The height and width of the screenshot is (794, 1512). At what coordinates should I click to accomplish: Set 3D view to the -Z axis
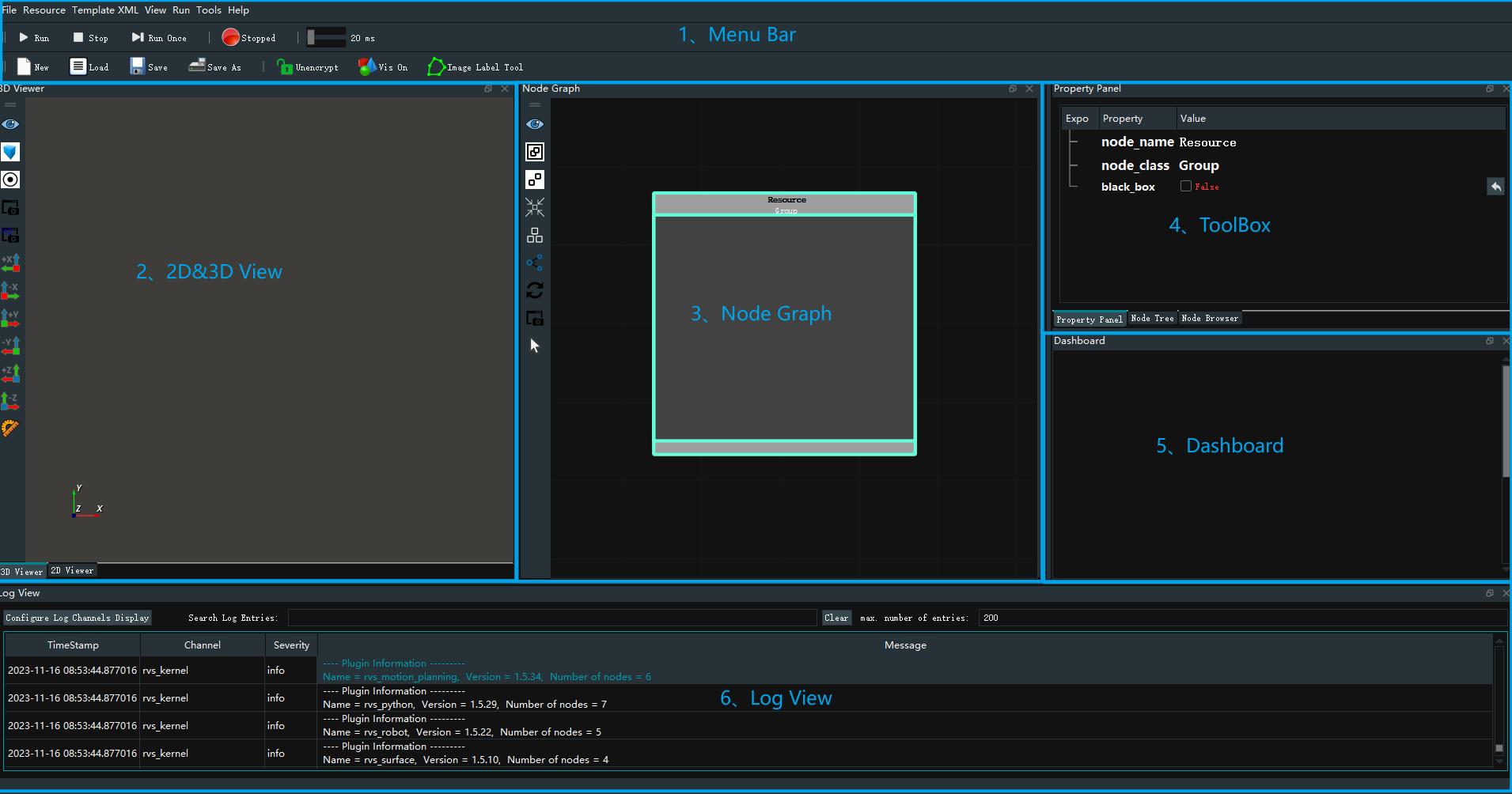coord(10,401)
